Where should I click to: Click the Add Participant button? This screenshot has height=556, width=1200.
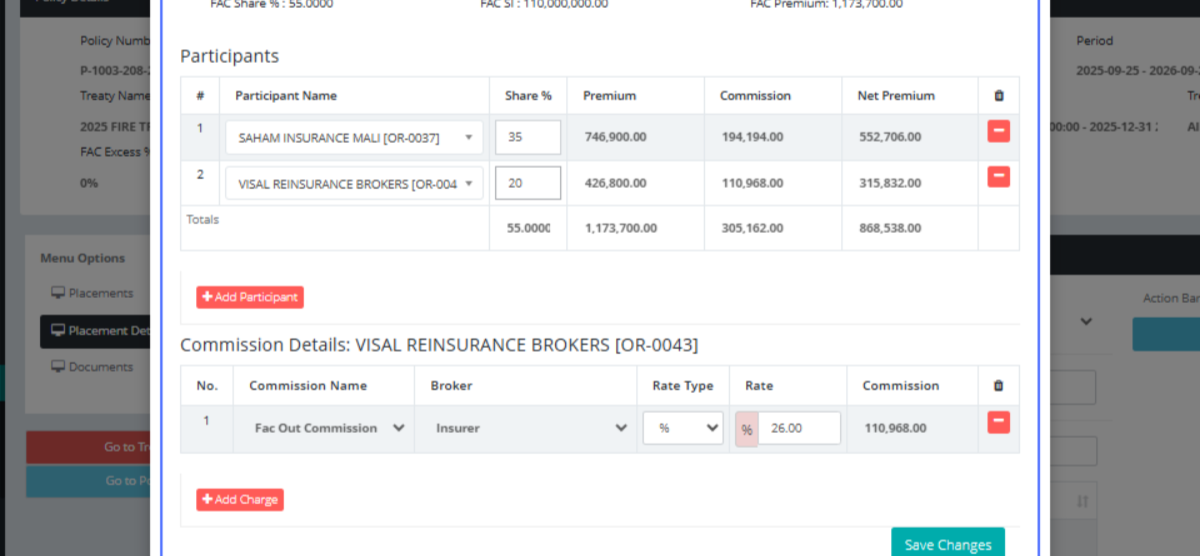click(250, 297)
